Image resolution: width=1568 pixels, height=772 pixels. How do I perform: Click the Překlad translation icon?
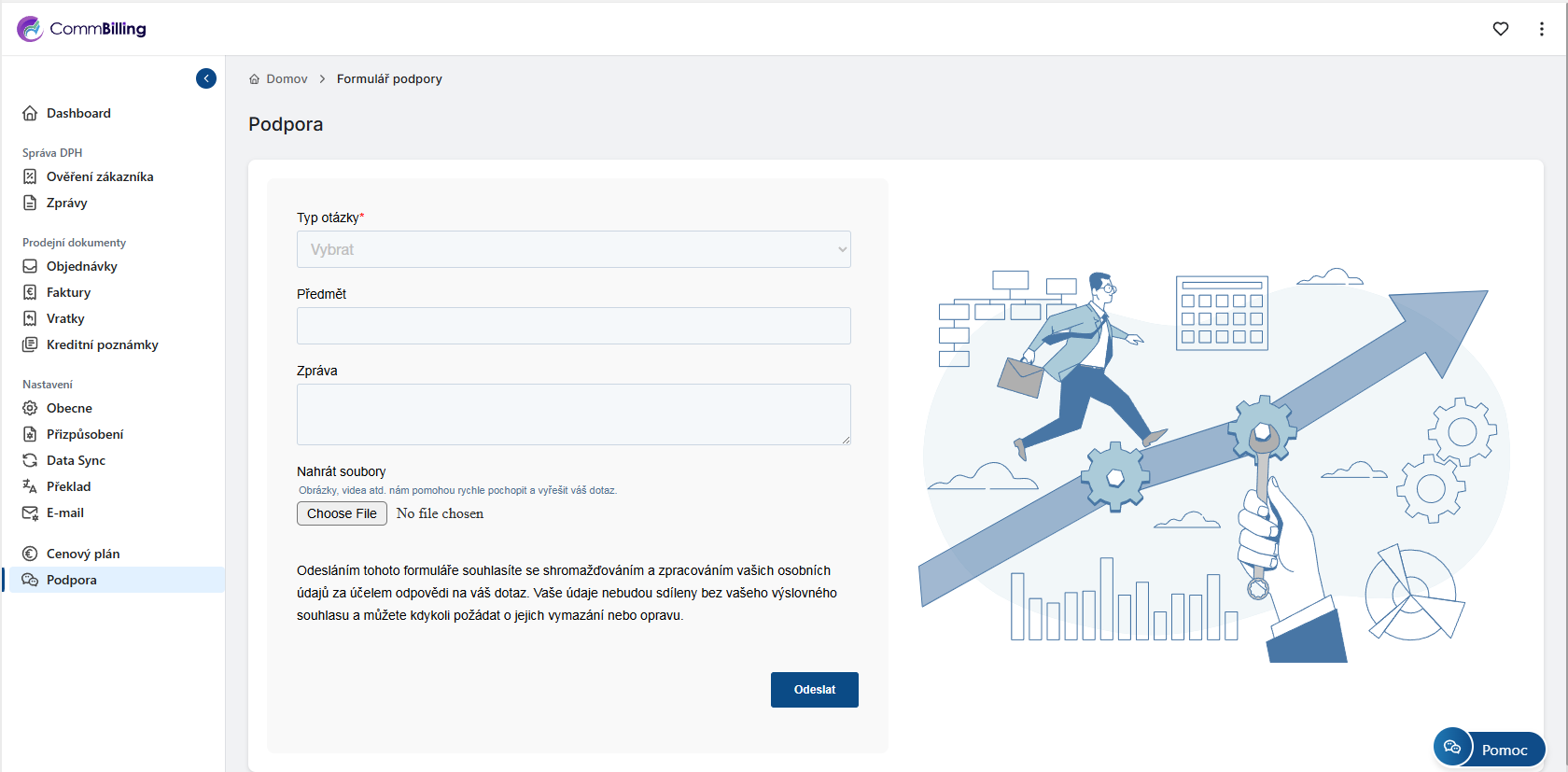coord(30,486)
